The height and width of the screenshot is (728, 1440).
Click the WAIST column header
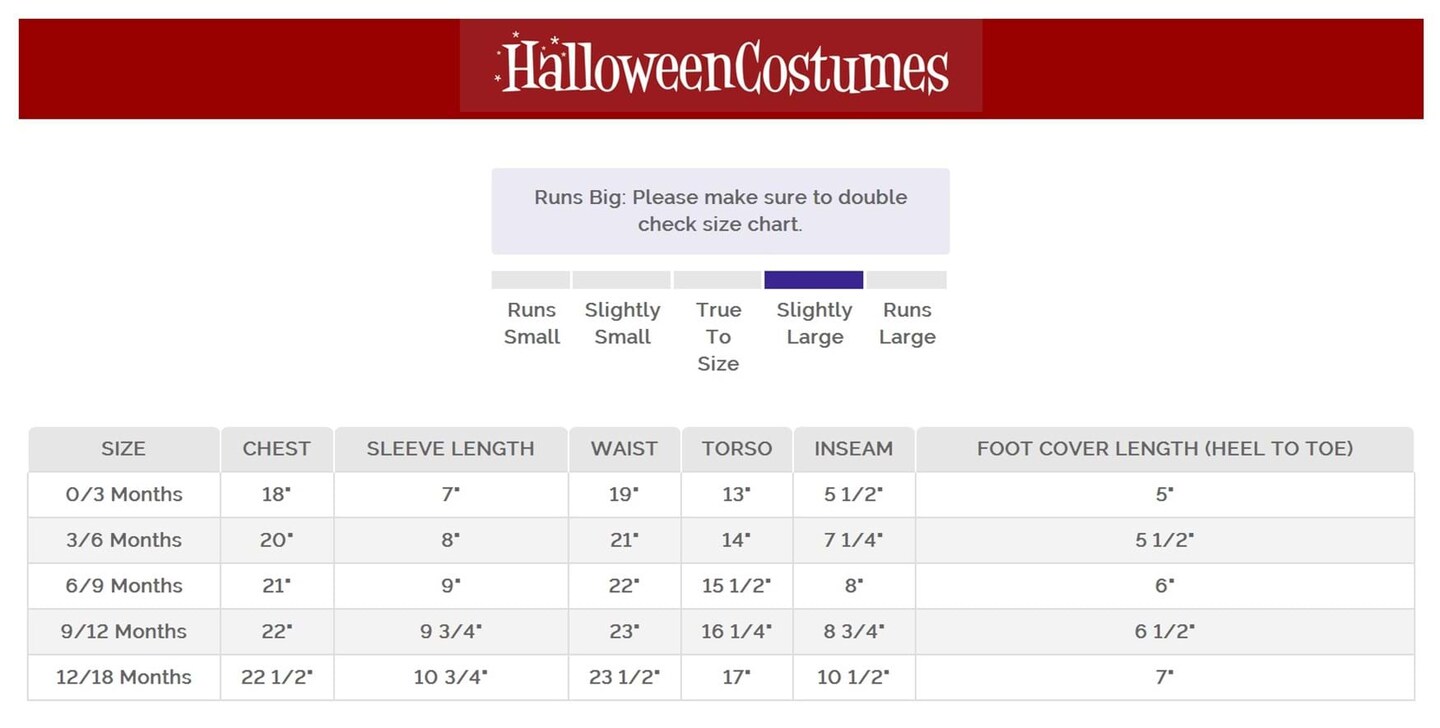624,449
